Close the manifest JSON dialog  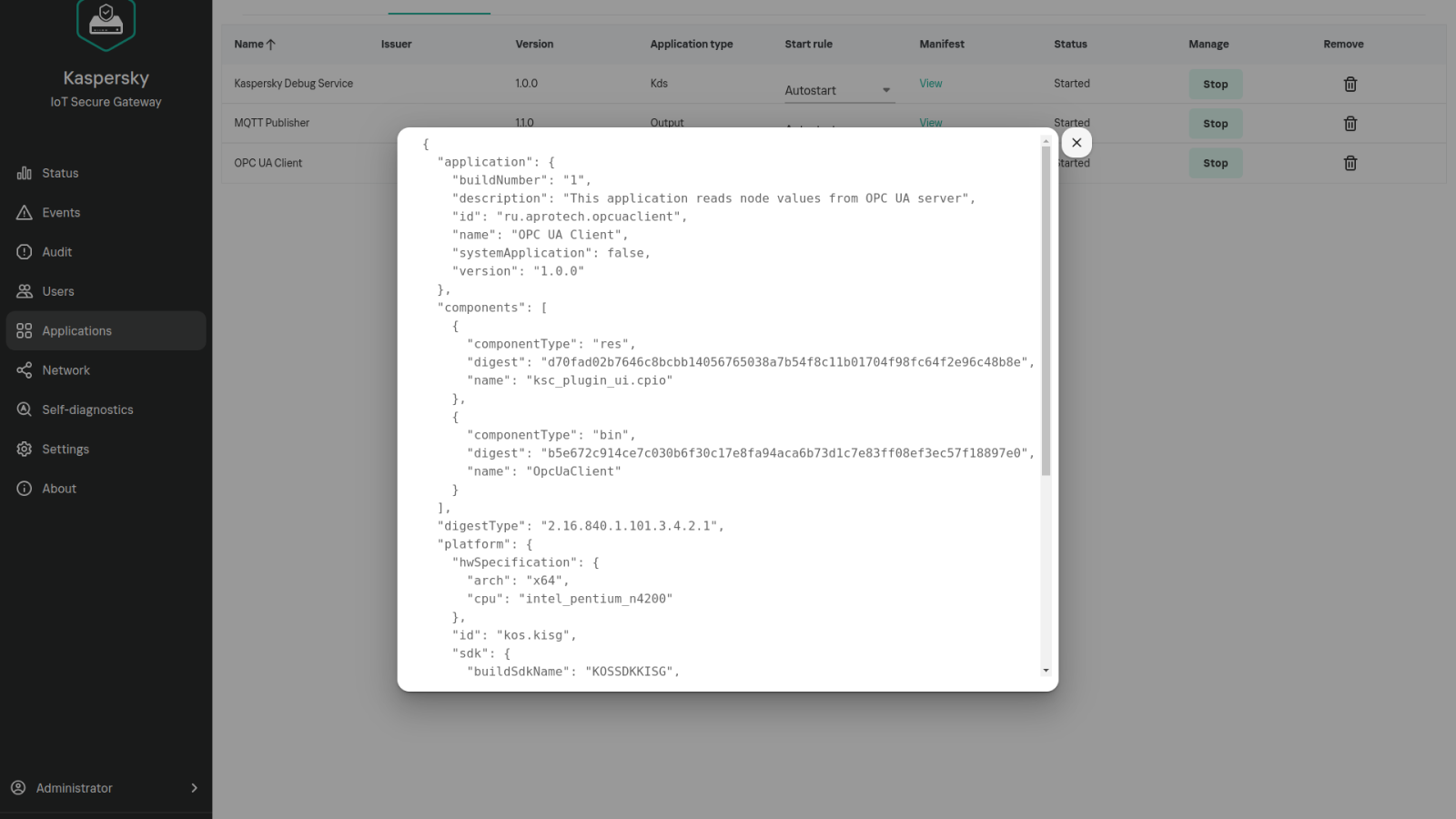point(1077,143)
